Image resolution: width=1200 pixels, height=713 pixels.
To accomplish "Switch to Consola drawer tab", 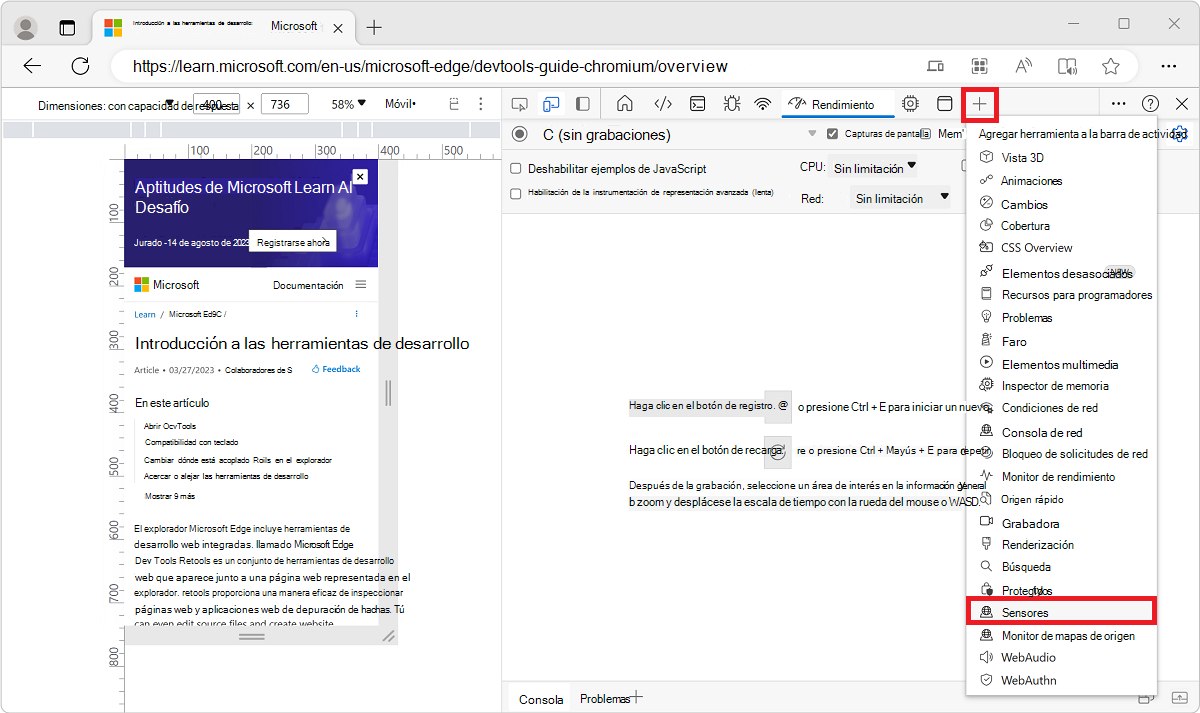I will 541,699.
